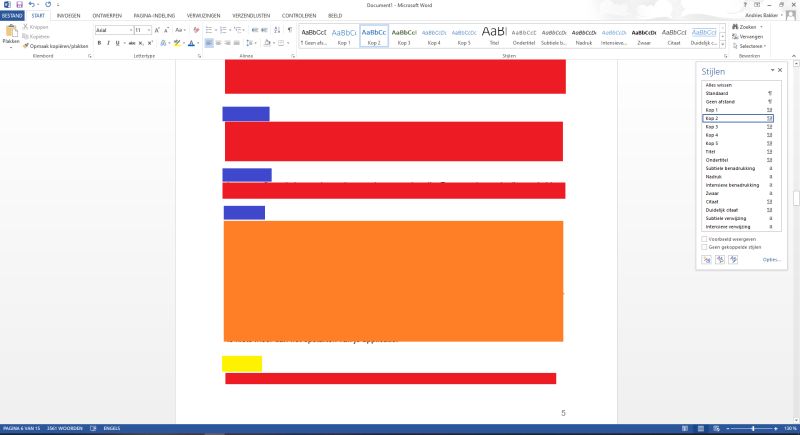Toggle subscript formatting
Screen dimensions: 800x435
tap(141, 43)
